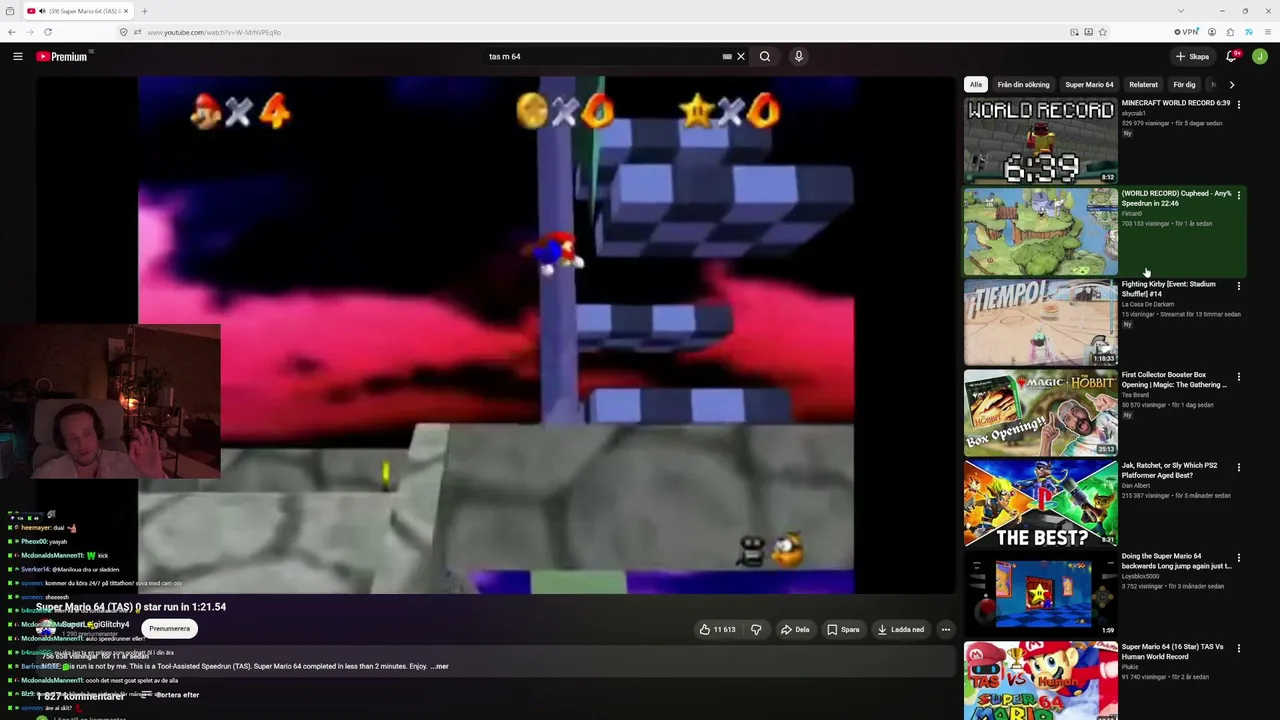The image size is (1280, 720).
Task: Open more actions menu beside Ladda ned
Action: [946, 629]
